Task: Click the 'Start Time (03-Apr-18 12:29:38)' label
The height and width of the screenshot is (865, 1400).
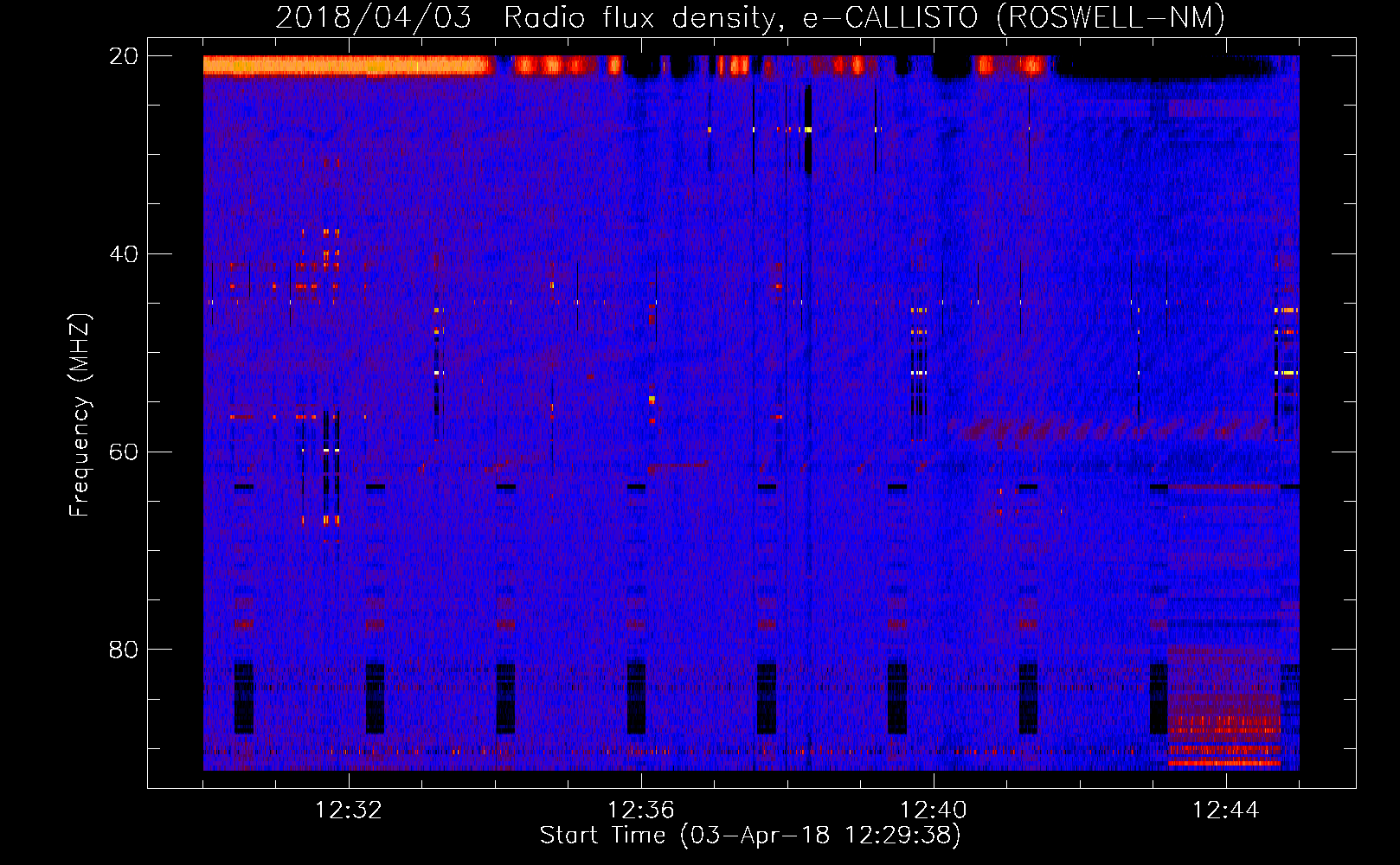Action: click(x=750, y=835)
